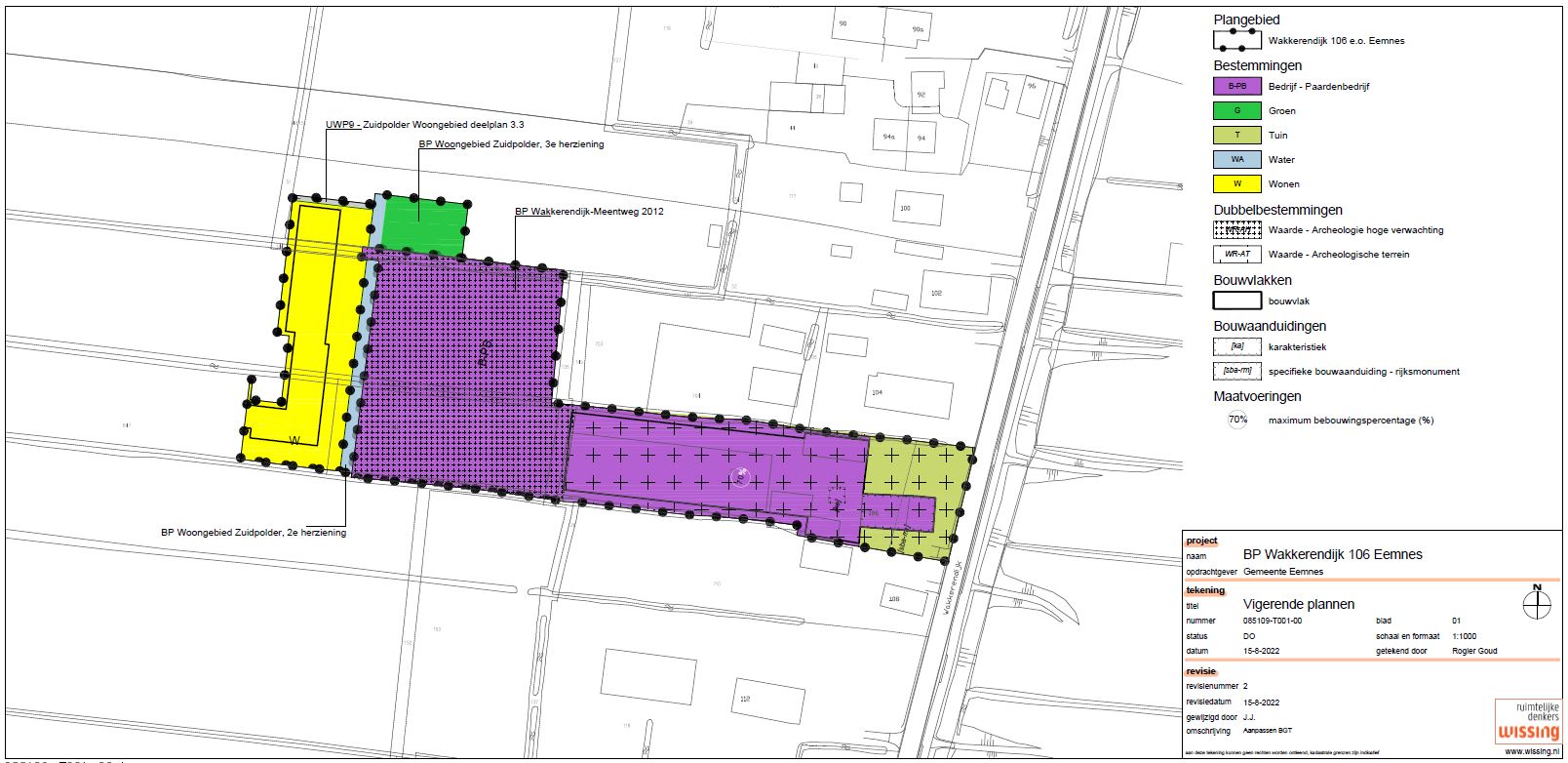This screenshot has height=763, width=1568.
Task: Click the Plangebied boundary symbol in legend
Action: point(1236,41)
